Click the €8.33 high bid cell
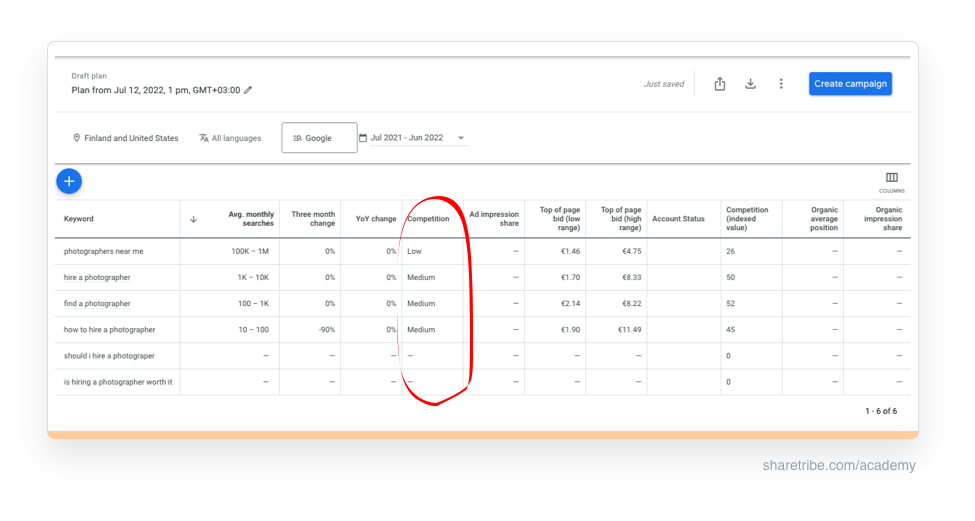Viewport: 975px width, 521px height. point(632,278)
